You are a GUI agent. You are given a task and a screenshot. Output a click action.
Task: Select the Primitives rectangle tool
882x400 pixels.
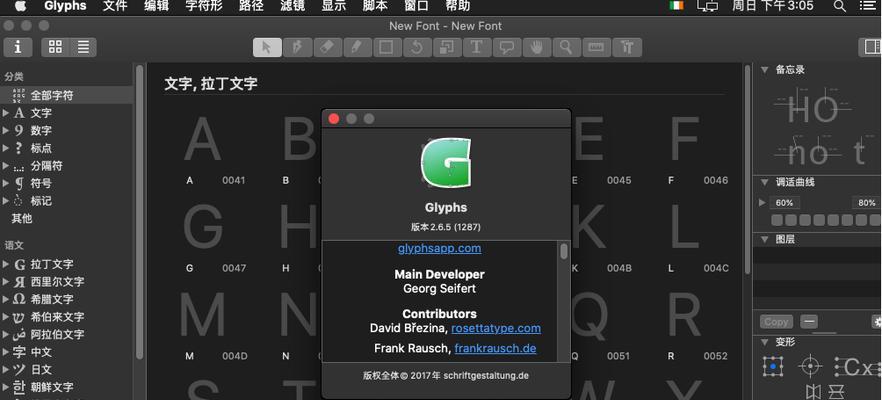coord(386,47)
